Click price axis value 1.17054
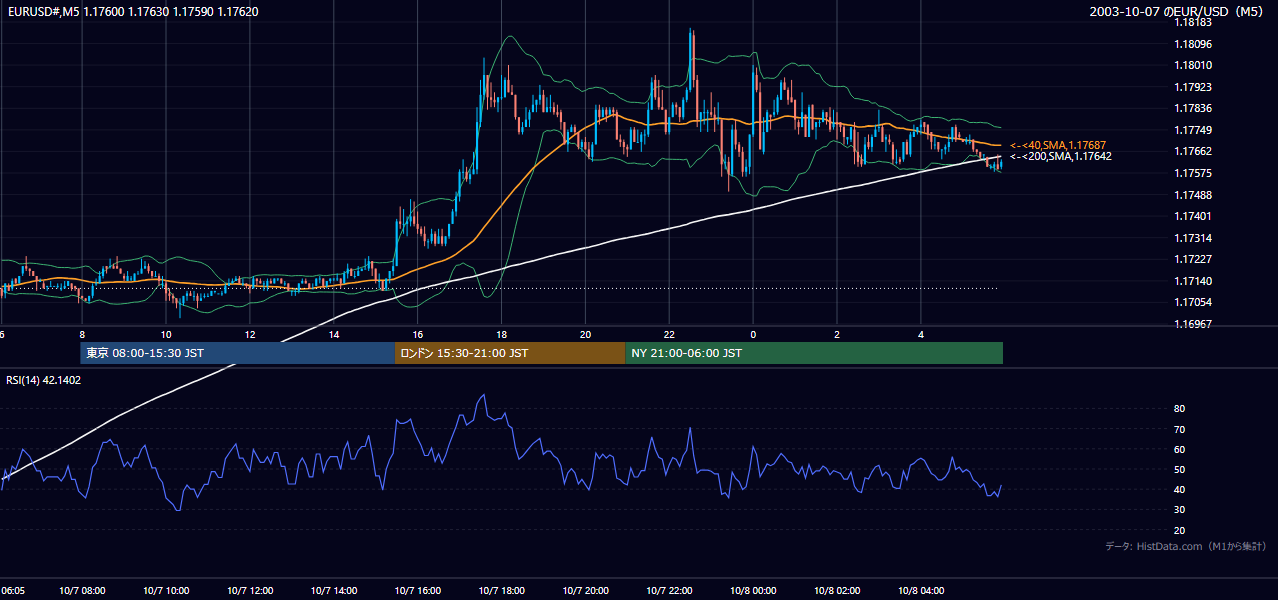This screenshot has width=1278, height=600. (x=1191, y=302)
